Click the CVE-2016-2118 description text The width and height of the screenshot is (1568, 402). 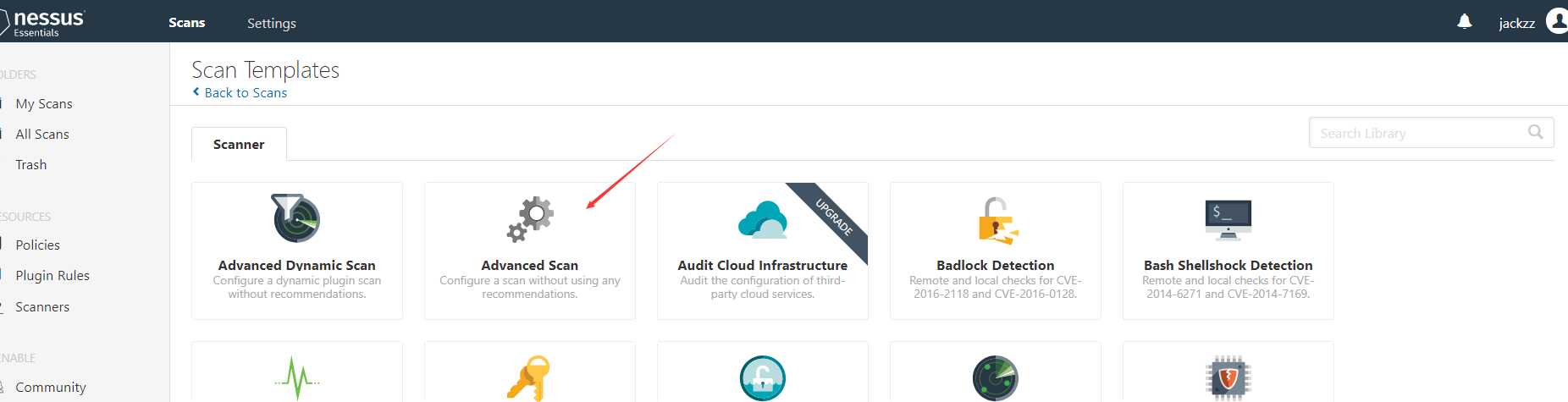click(x=996, y=287)
